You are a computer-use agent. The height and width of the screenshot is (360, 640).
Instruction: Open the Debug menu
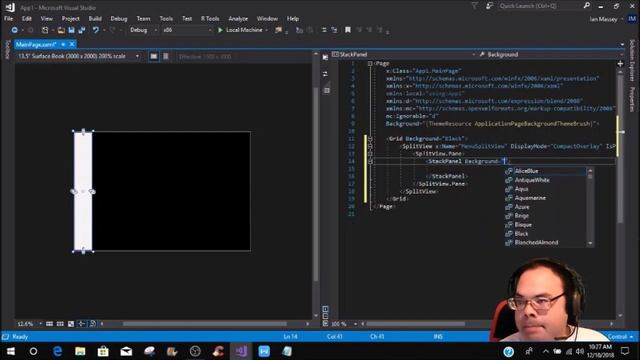coord(119,18)
